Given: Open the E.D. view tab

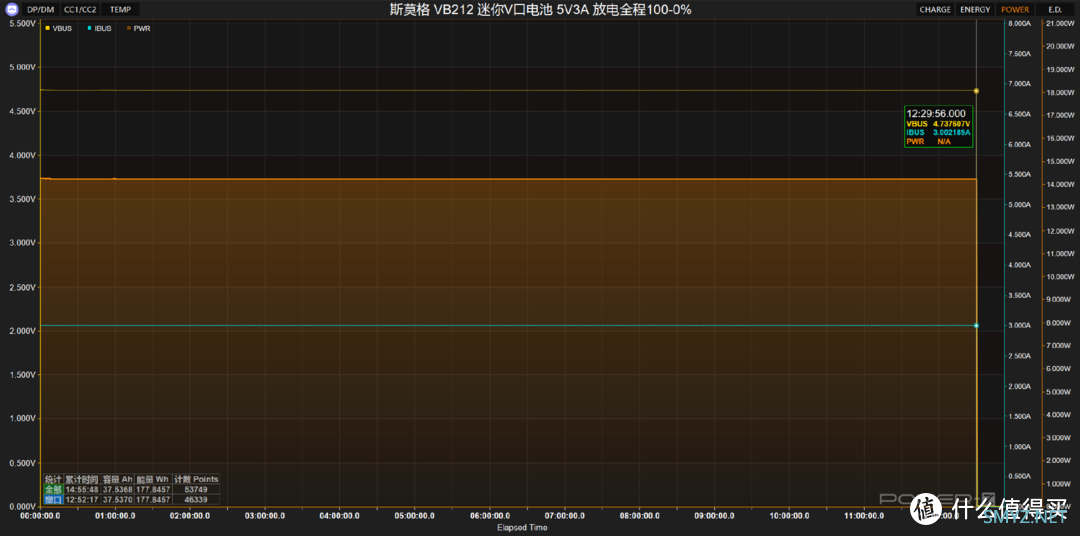Looking at the screenshot, I should point(1055,10).
